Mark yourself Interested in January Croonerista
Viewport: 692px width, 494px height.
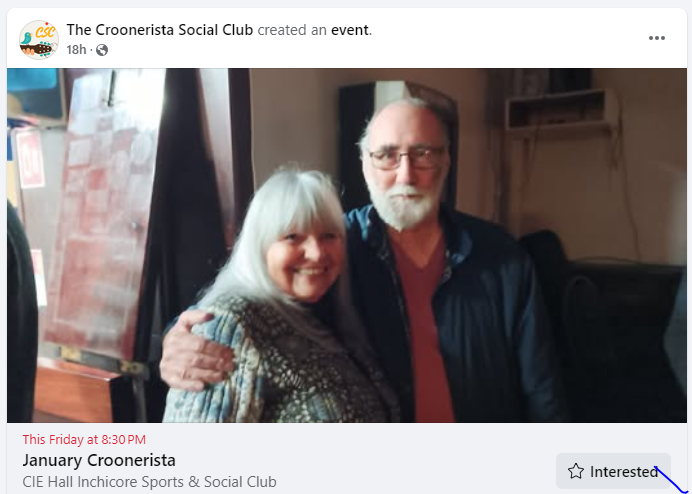click(613, 471)
